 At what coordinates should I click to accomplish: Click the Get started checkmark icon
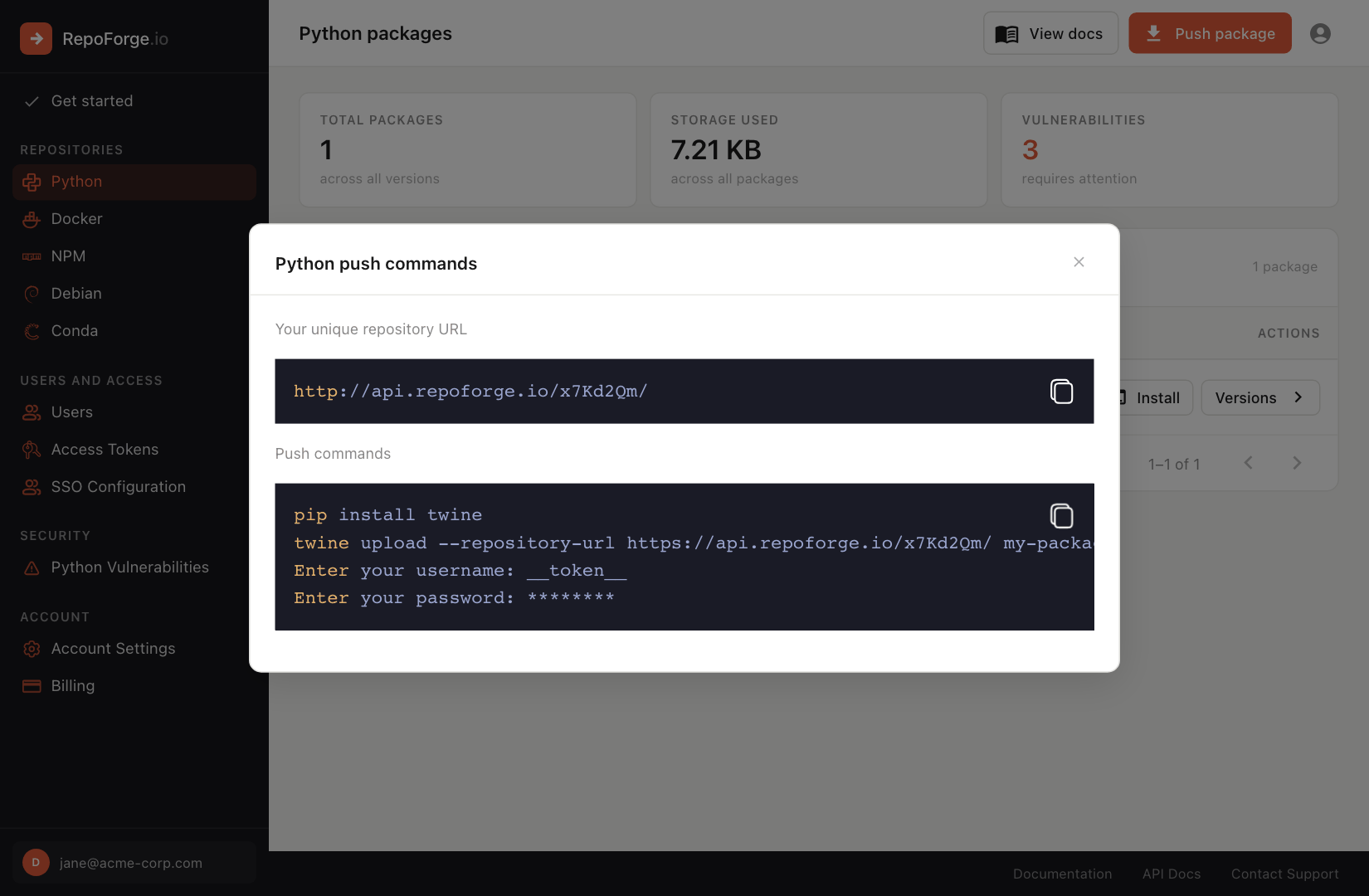[32, 101]
